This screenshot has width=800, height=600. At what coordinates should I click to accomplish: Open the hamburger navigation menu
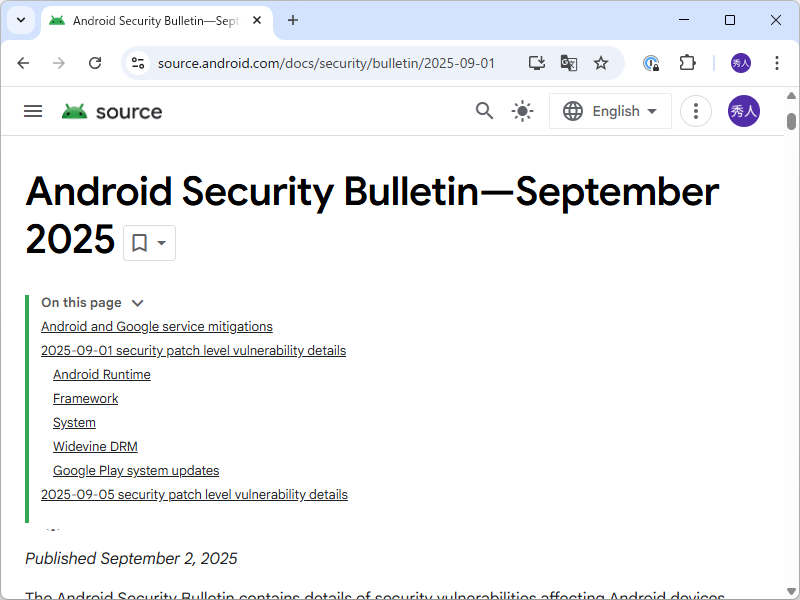33,111
